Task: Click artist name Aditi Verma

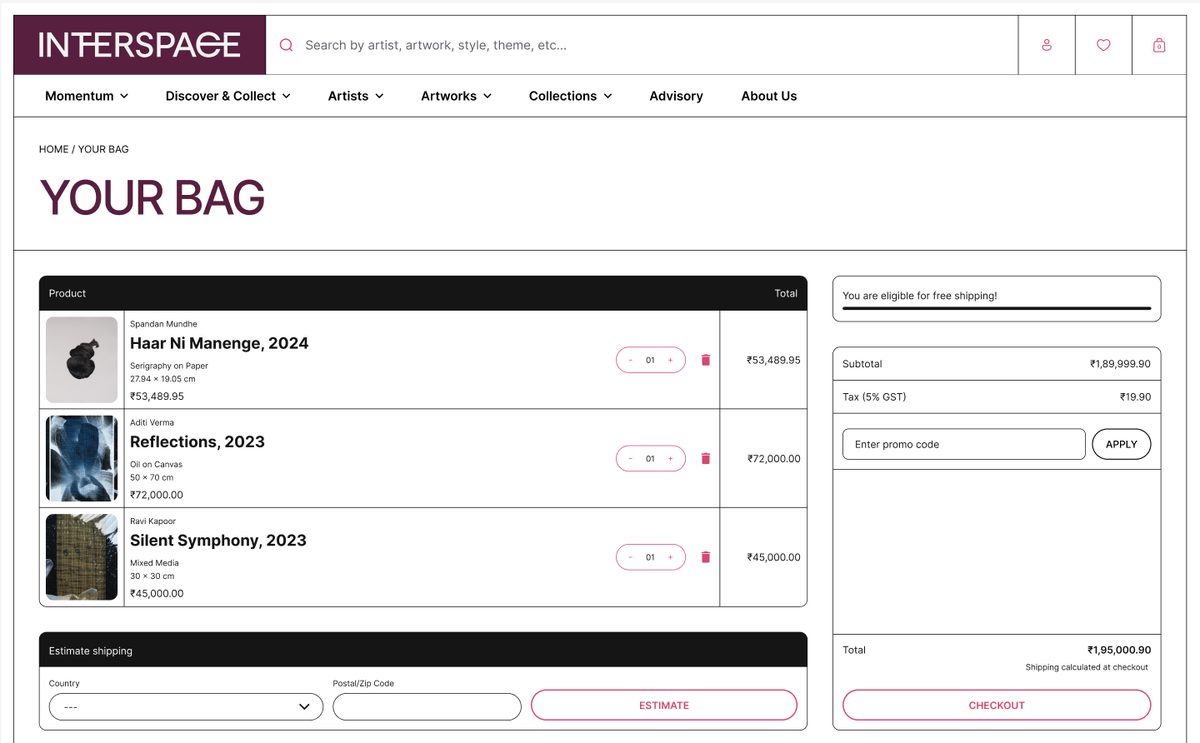Action: tap(152, 423)
